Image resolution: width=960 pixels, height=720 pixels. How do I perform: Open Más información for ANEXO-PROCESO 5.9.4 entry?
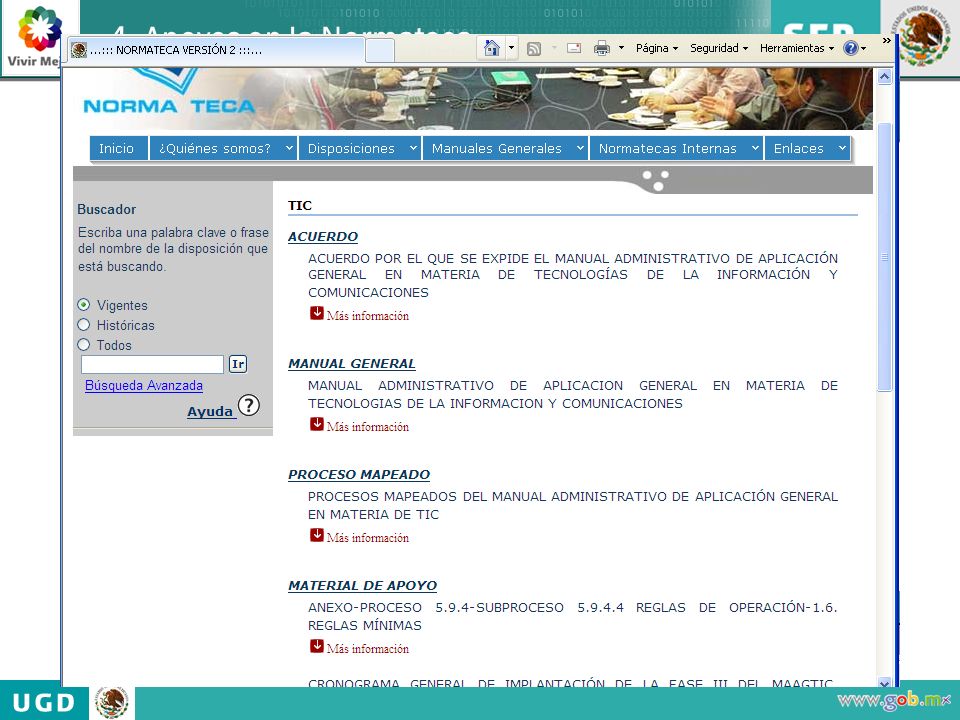[x=367, y=648]
